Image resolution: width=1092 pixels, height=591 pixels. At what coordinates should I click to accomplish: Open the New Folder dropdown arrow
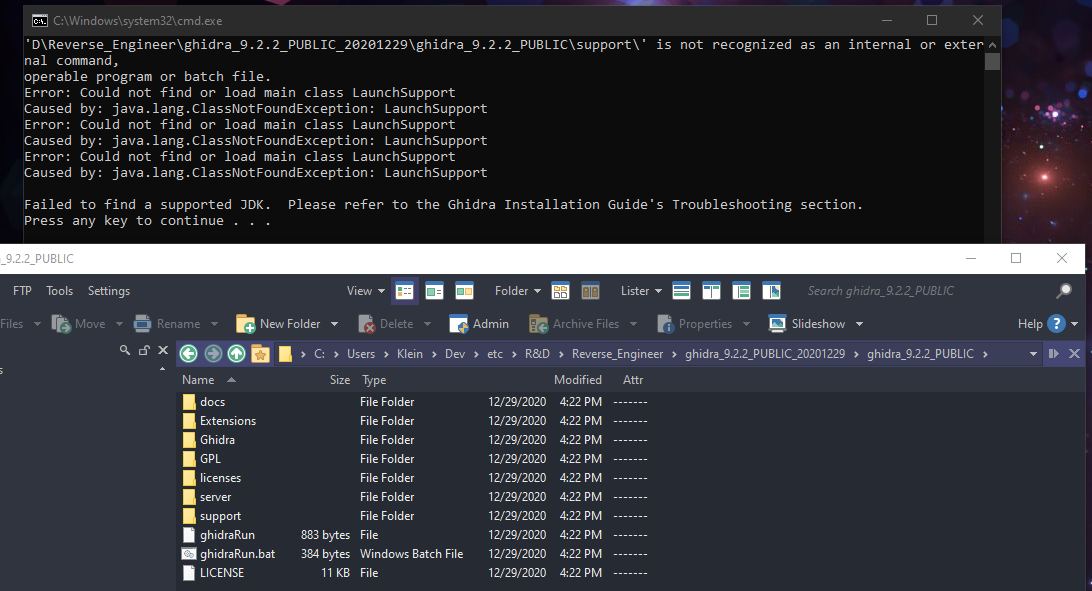[x=334, y=323]
